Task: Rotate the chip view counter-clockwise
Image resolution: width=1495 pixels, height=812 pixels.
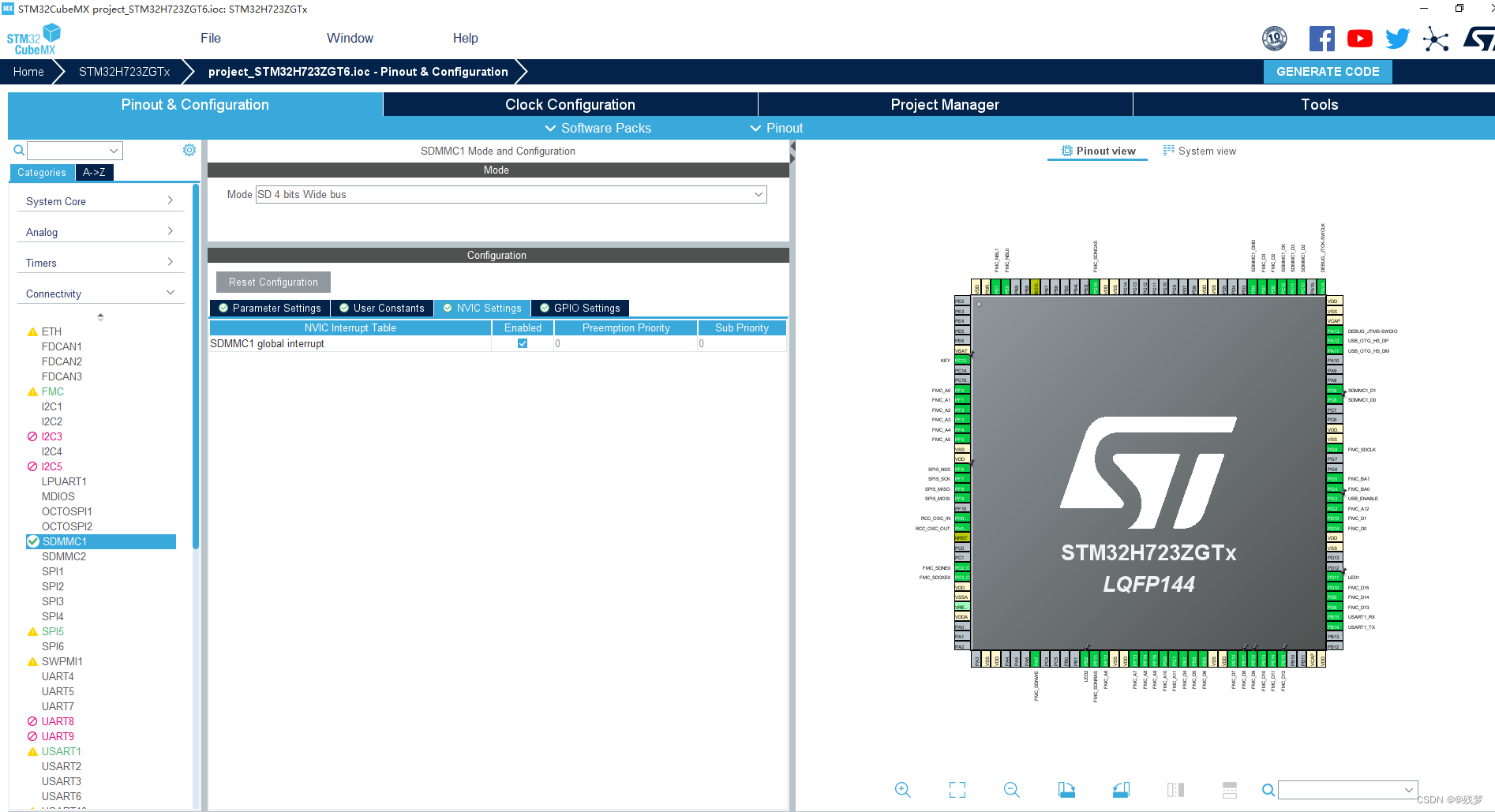Action: (x=1121, y=790)
